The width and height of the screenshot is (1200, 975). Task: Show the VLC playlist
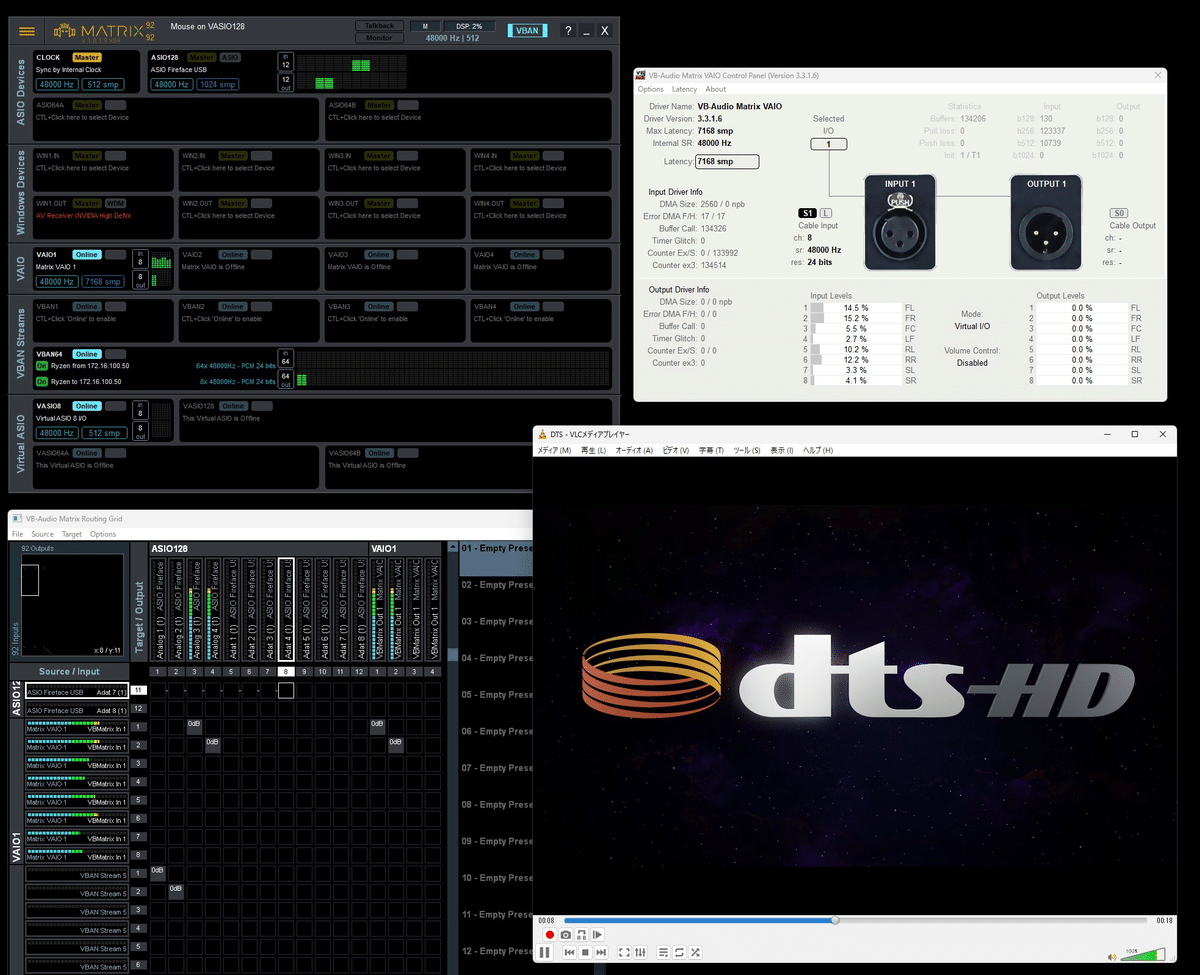point(663,952)
